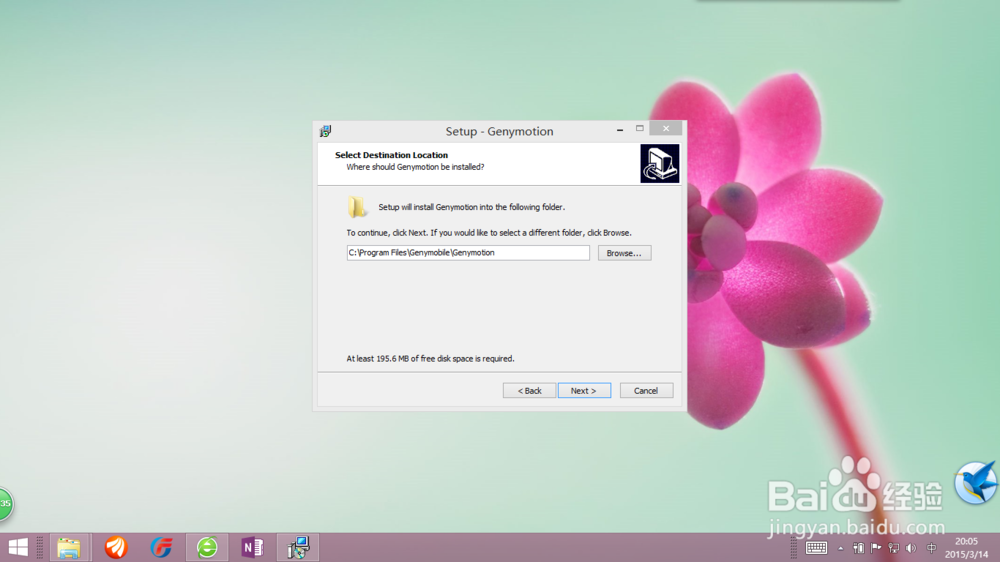This screenshot has width=1000, height=562.
Task: Show hidden tray icons arrow
Action: [x=841, y=549]
